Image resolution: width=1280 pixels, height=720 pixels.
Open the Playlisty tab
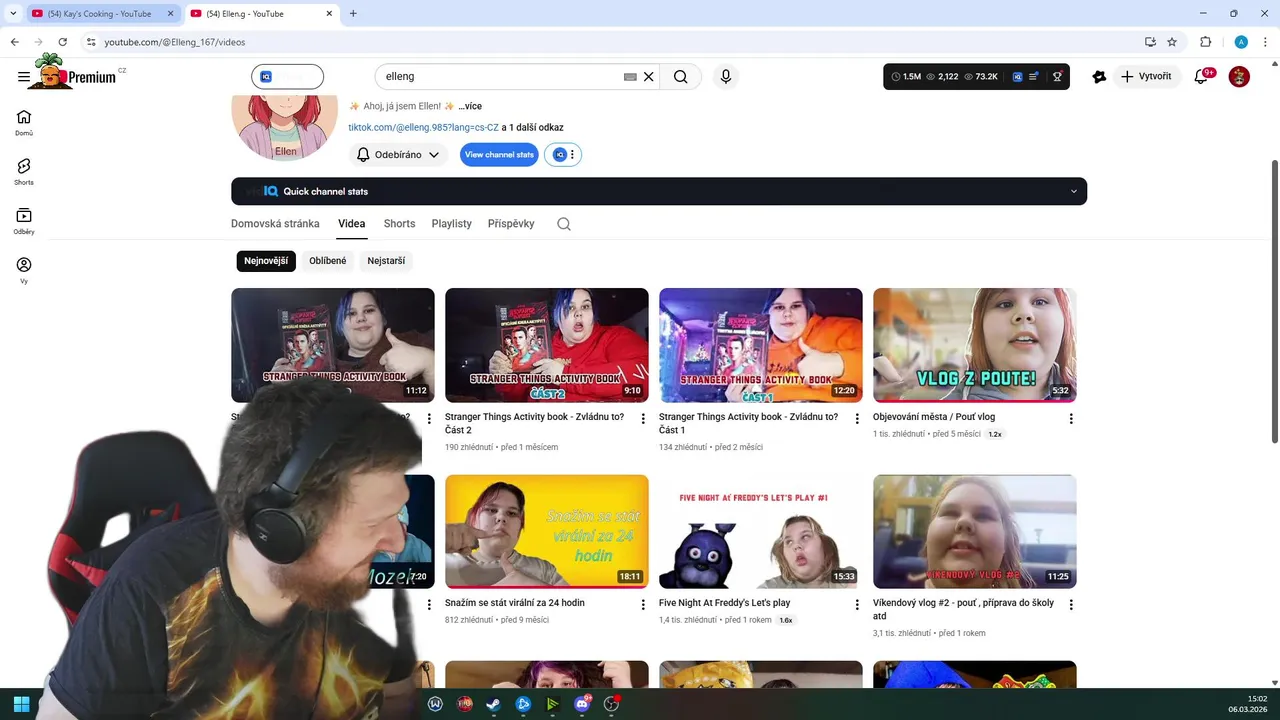[x=452, y=224]
